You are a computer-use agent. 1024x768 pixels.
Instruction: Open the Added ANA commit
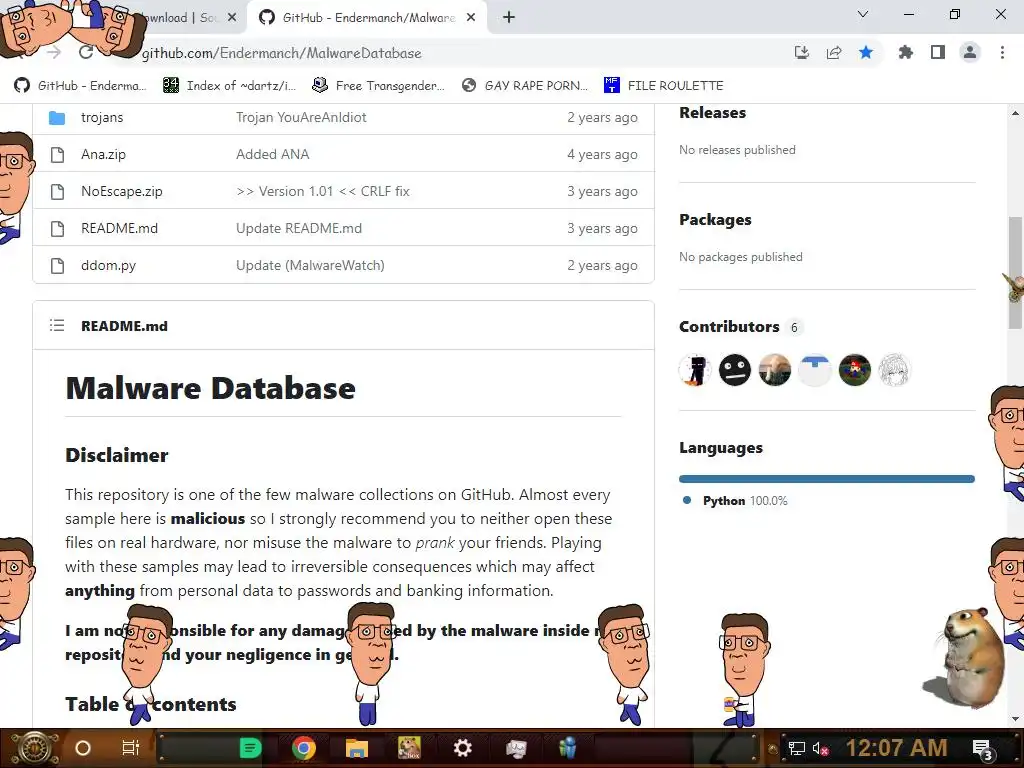[272, 154]
